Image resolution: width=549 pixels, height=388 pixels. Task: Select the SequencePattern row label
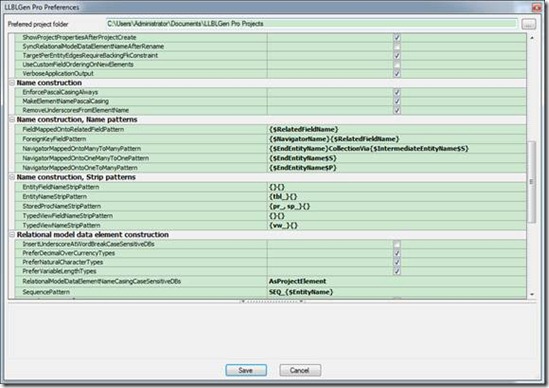[46, 292]
